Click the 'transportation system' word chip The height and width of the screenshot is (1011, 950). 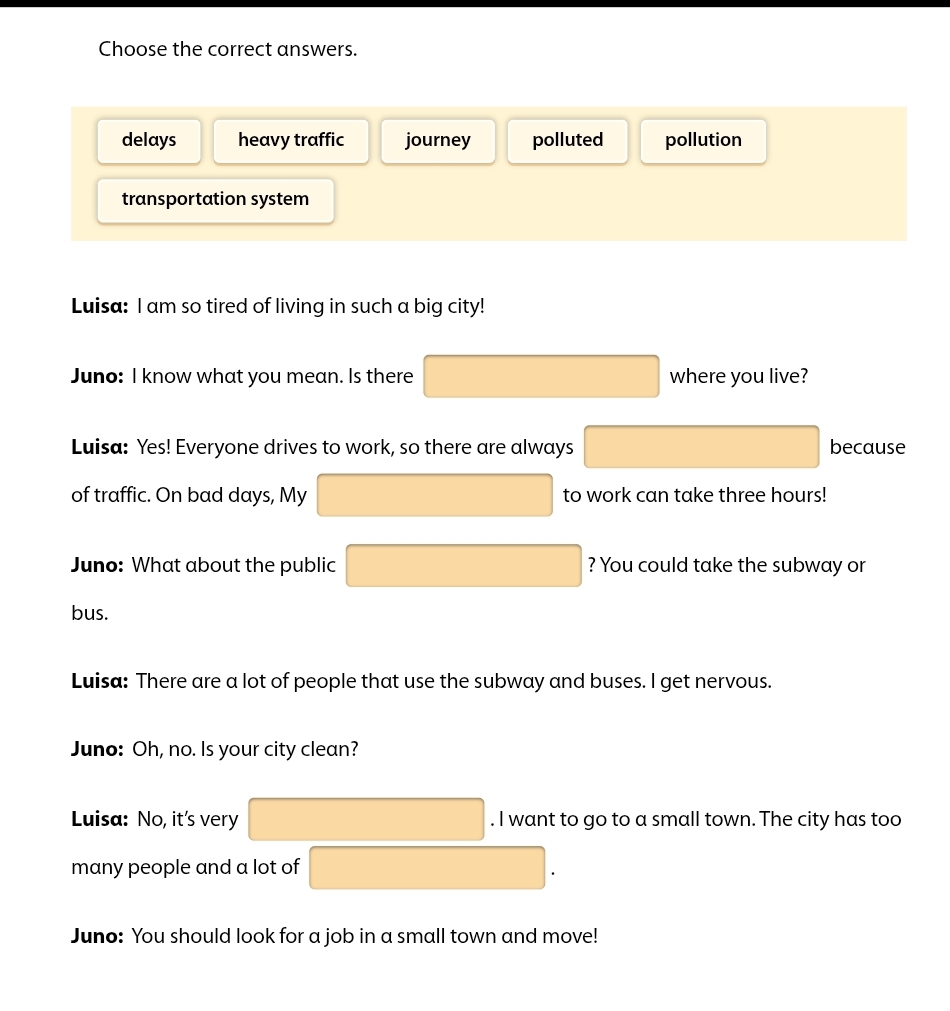coord(215,200)
